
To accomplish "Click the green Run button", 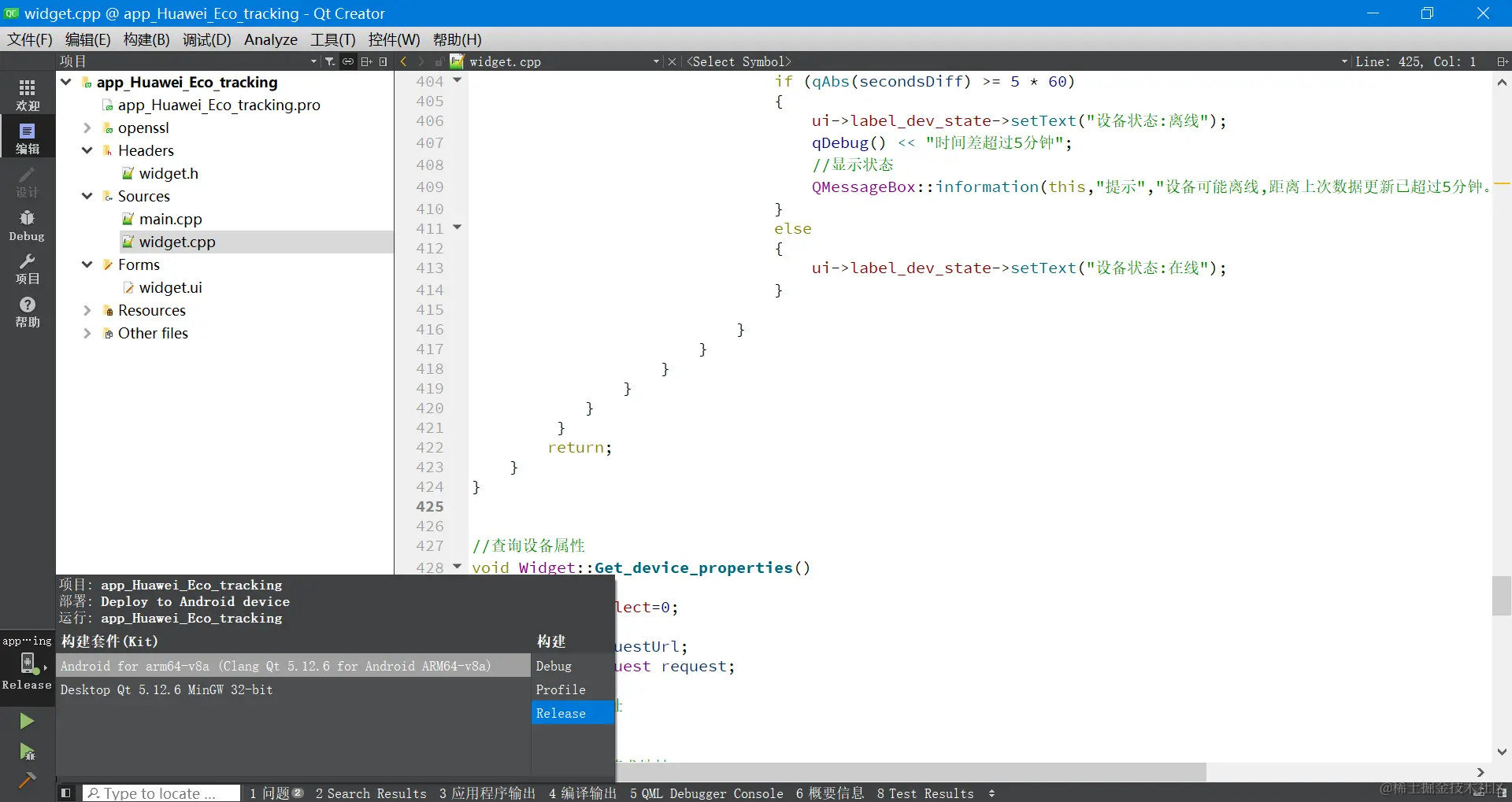I will pyautogui.click(x=27, y=721).
